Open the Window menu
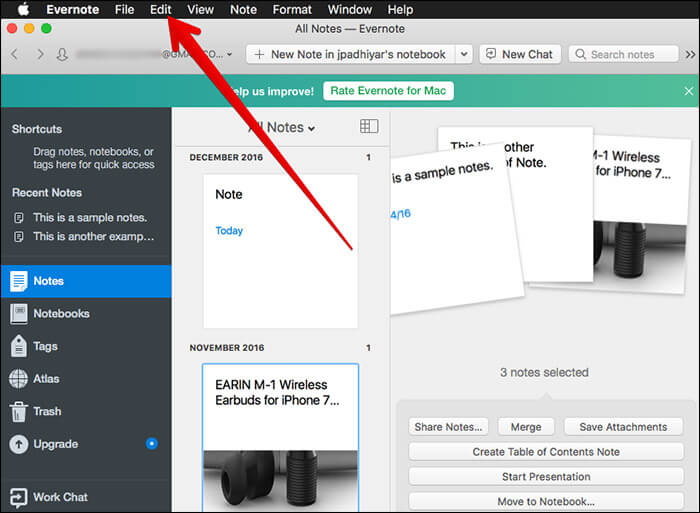Image resolution: width=700 pixels, height=513 pixels. [350, 9]
